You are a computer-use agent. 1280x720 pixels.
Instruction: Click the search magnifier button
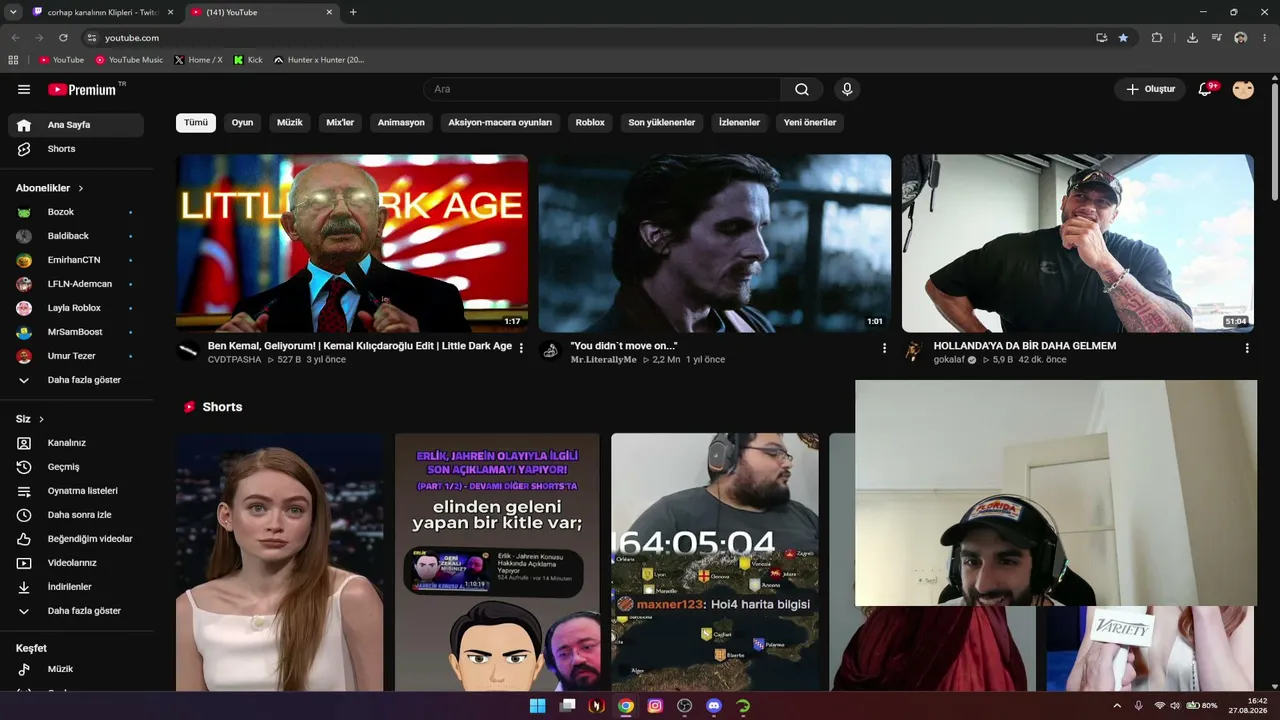(x=802, y=89)
